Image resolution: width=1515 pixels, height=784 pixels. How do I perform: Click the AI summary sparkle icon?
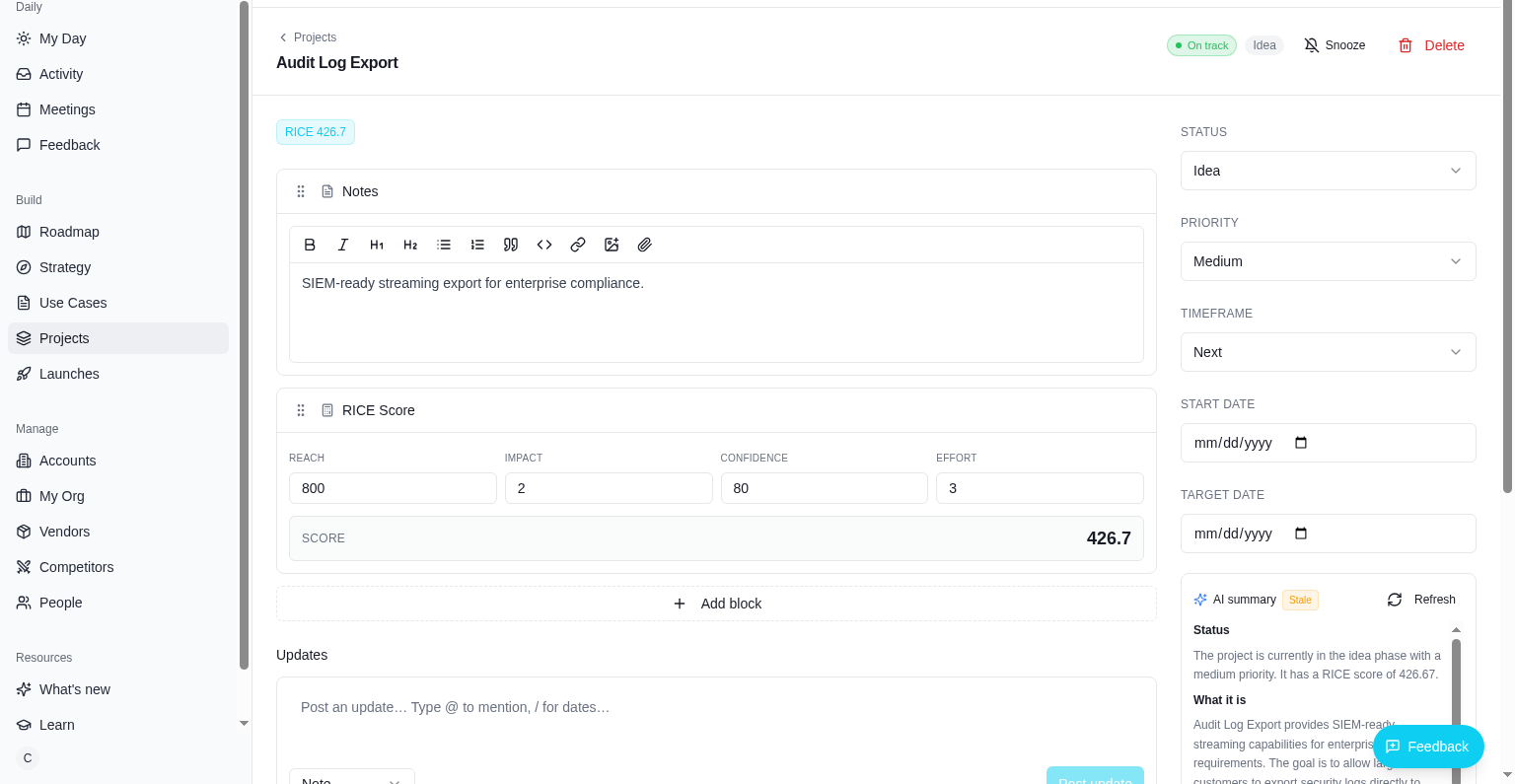(x=1200, y=600)
